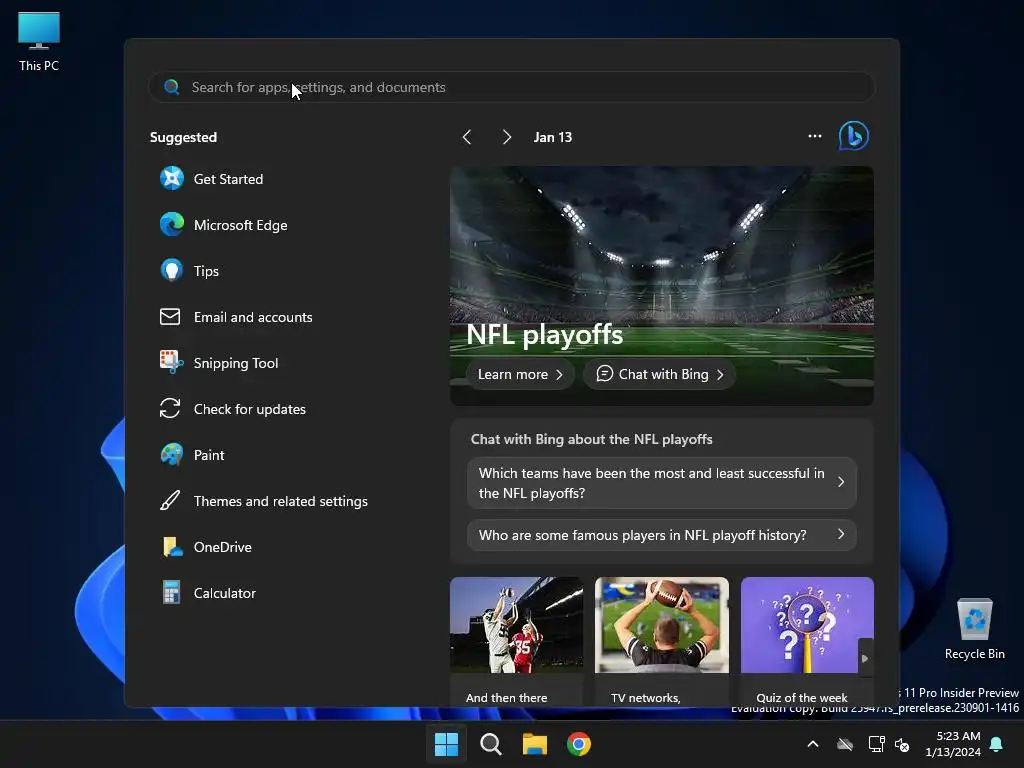Launch Calculator icon
Image resolution: width=1024 pixels, height=768 pixels.
172,592
